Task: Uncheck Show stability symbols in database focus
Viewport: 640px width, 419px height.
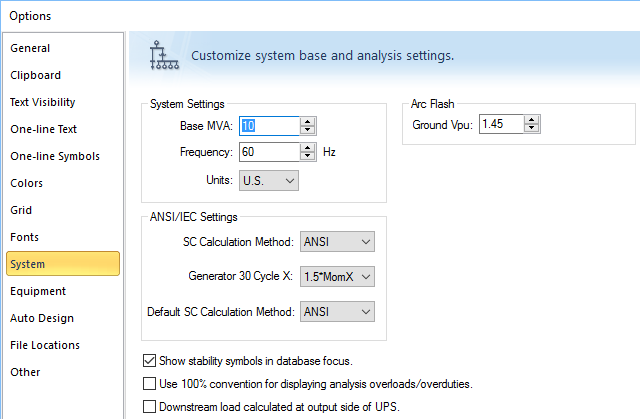Action: 150,360
